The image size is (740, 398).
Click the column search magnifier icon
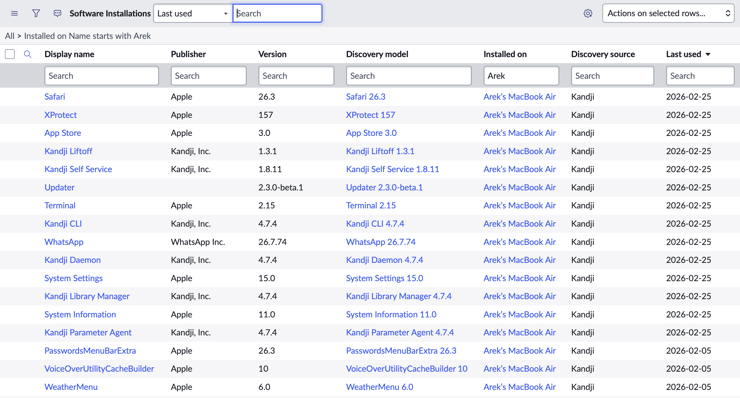tap(27, 54)
